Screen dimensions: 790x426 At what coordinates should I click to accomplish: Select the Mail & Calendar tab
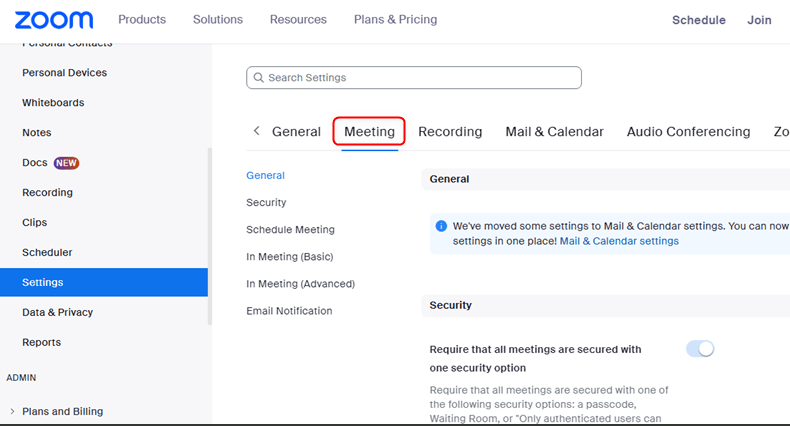pos(554,132)
